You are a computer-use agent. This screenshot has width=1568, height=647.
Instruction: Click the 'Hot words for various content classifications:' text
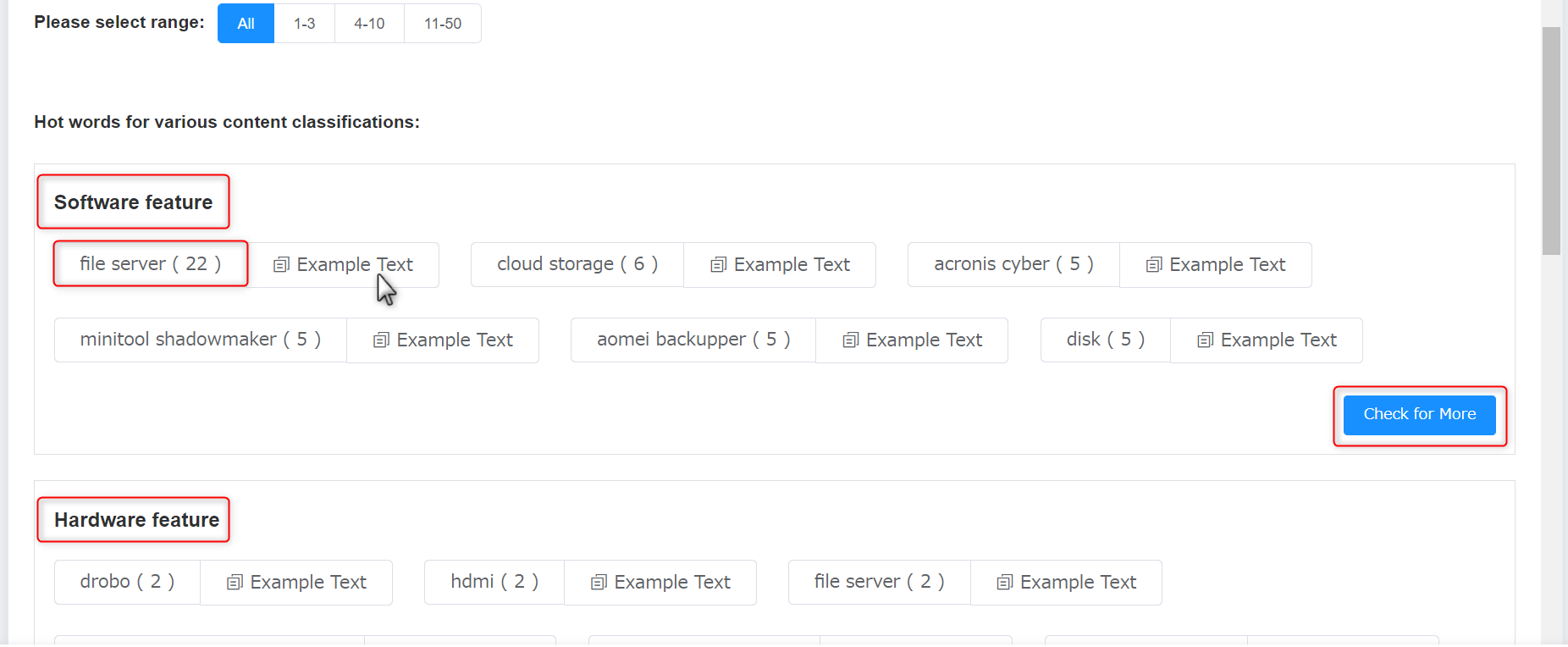pos(227,122)
